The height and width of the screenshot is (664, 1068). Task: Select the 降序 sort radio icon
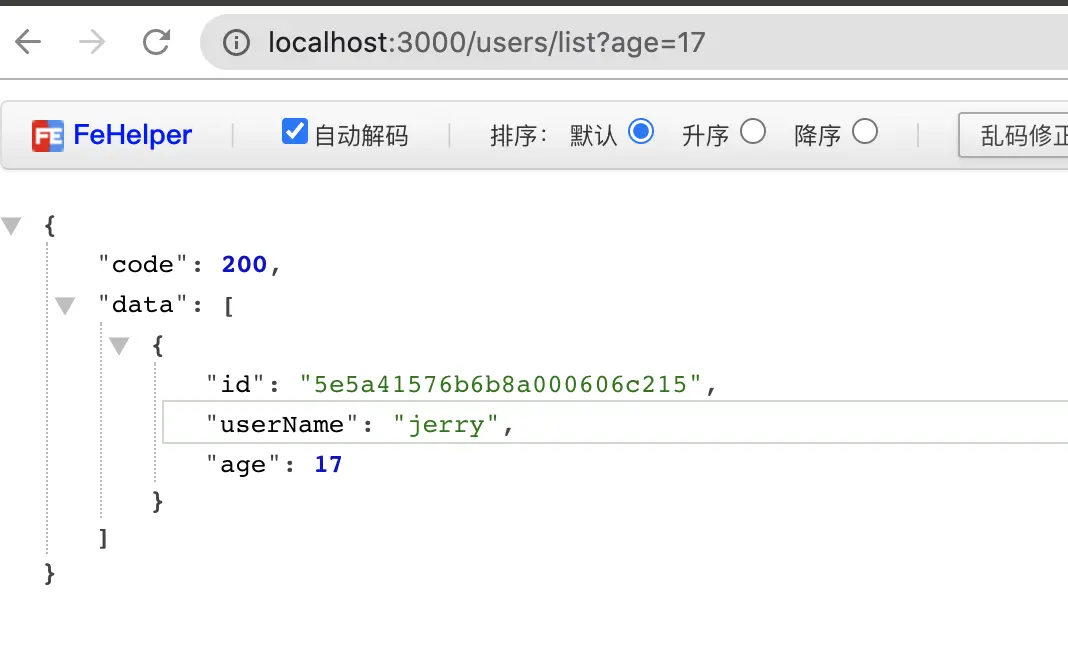tap(865, 131)
